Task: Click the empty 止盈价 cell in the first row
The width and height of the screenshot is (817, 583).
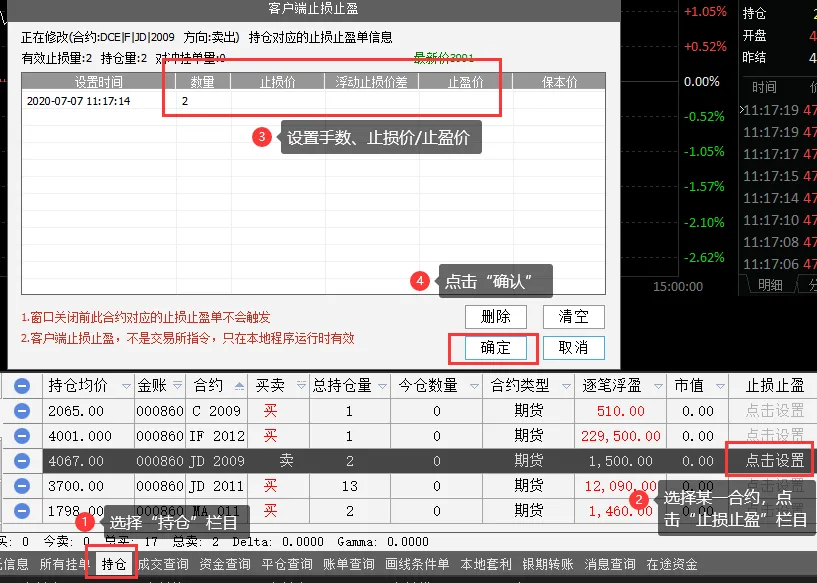Action: click(466, 101)
